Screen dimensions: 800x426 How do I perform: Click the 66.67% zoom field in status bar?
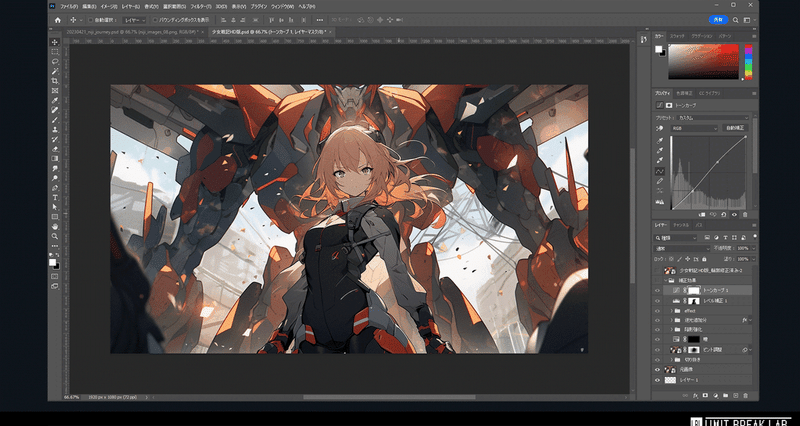click(71, 397)
